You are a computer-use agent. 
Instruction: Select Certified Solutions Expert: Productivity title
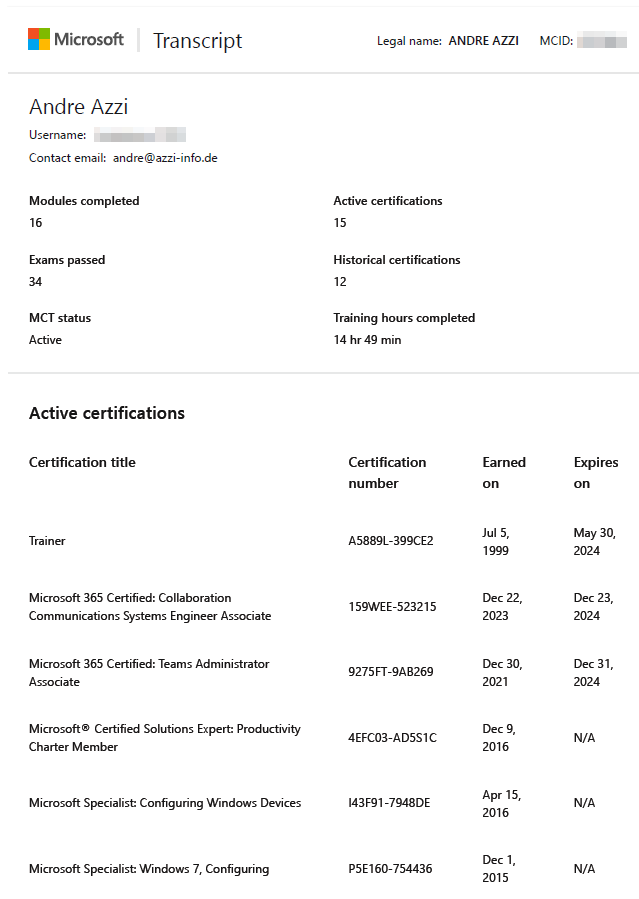click(164, 737)
